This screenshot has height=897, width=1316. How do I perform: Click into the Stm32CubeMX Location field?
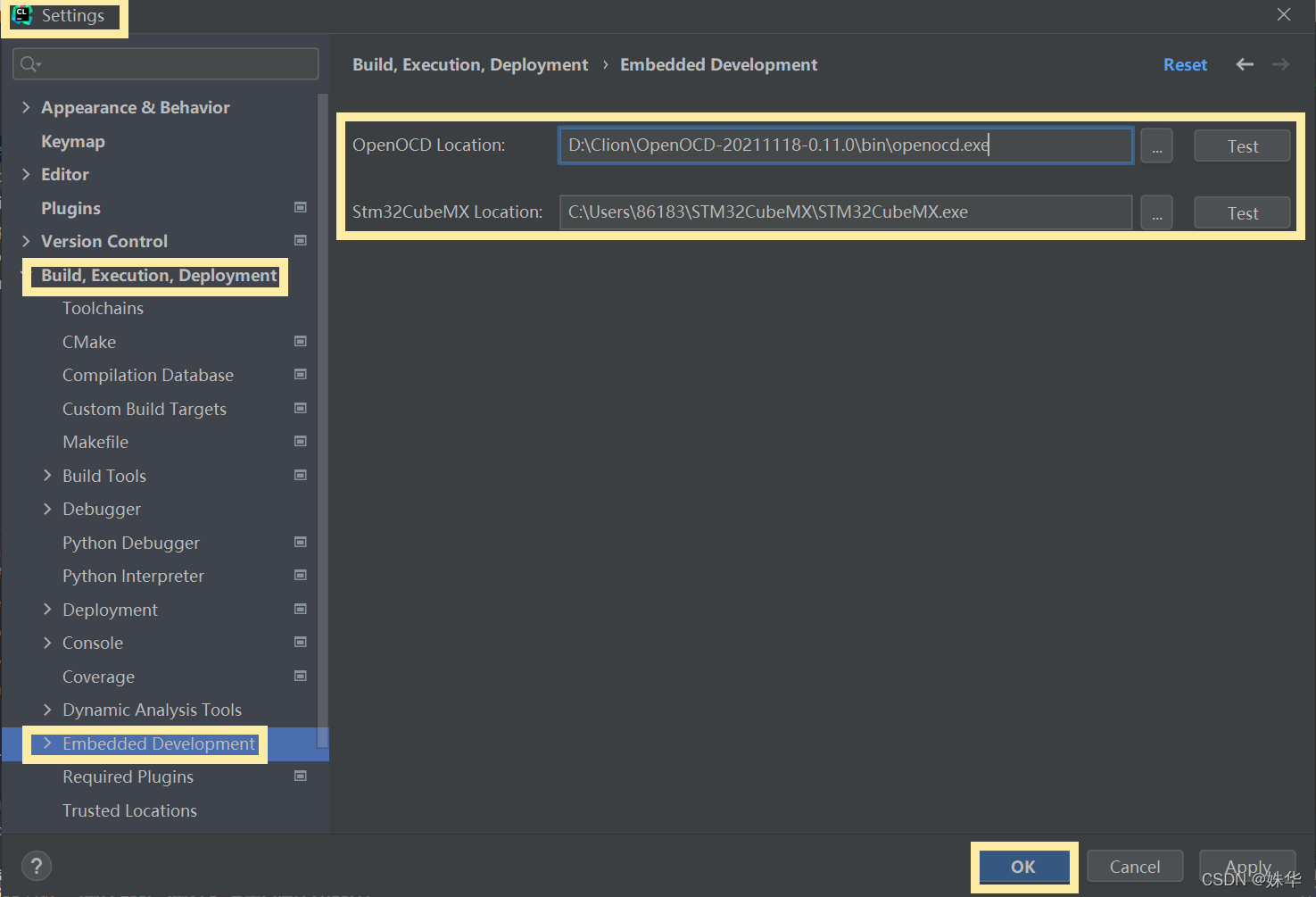pos(846,212)
